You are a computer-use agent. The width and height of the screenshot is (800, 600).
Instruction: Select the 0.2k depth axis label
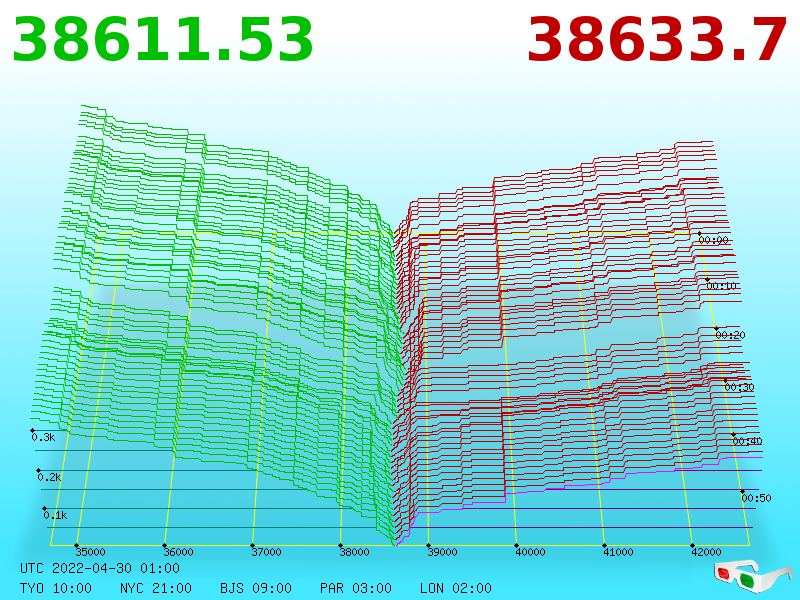pyautogui.click(x=49, y=478)
